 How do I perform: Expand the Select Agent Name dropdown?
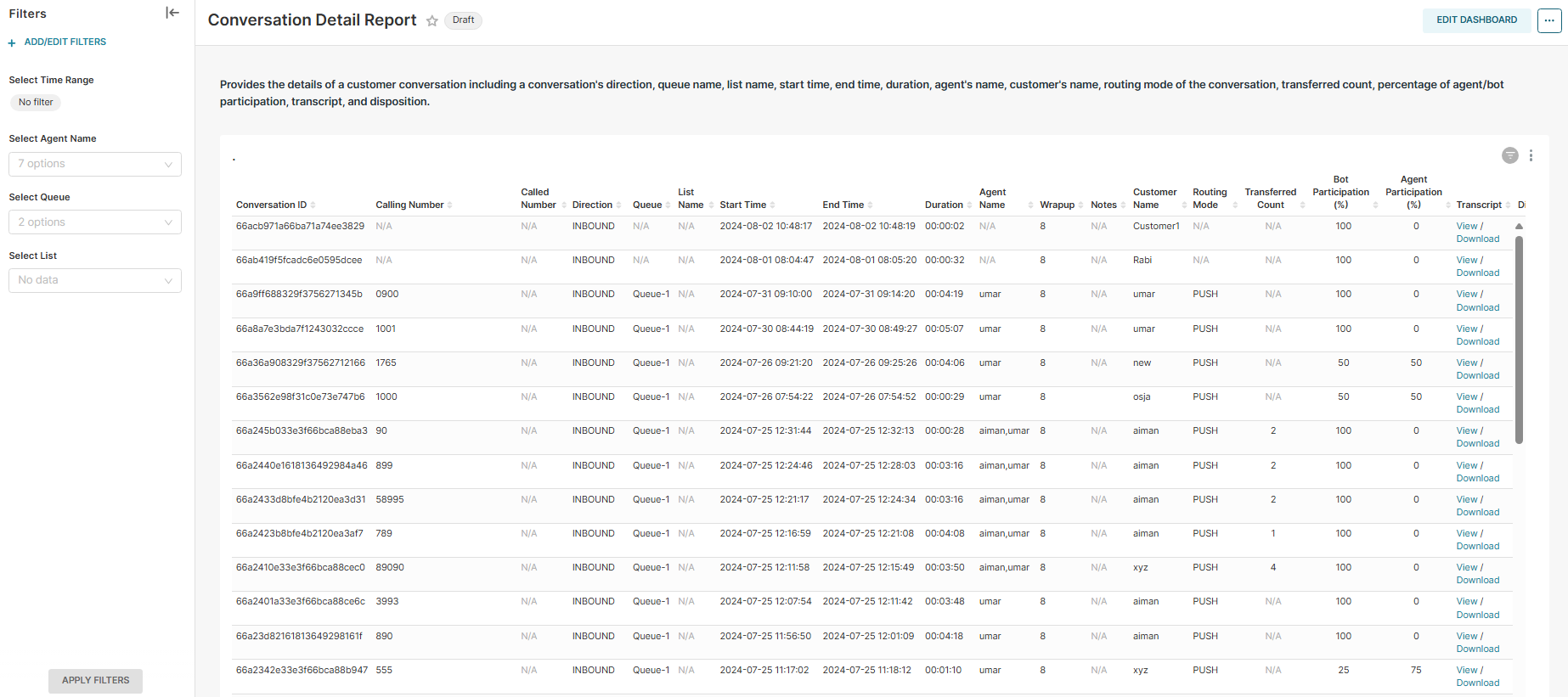pyautogui.click(x=95, y=164)
